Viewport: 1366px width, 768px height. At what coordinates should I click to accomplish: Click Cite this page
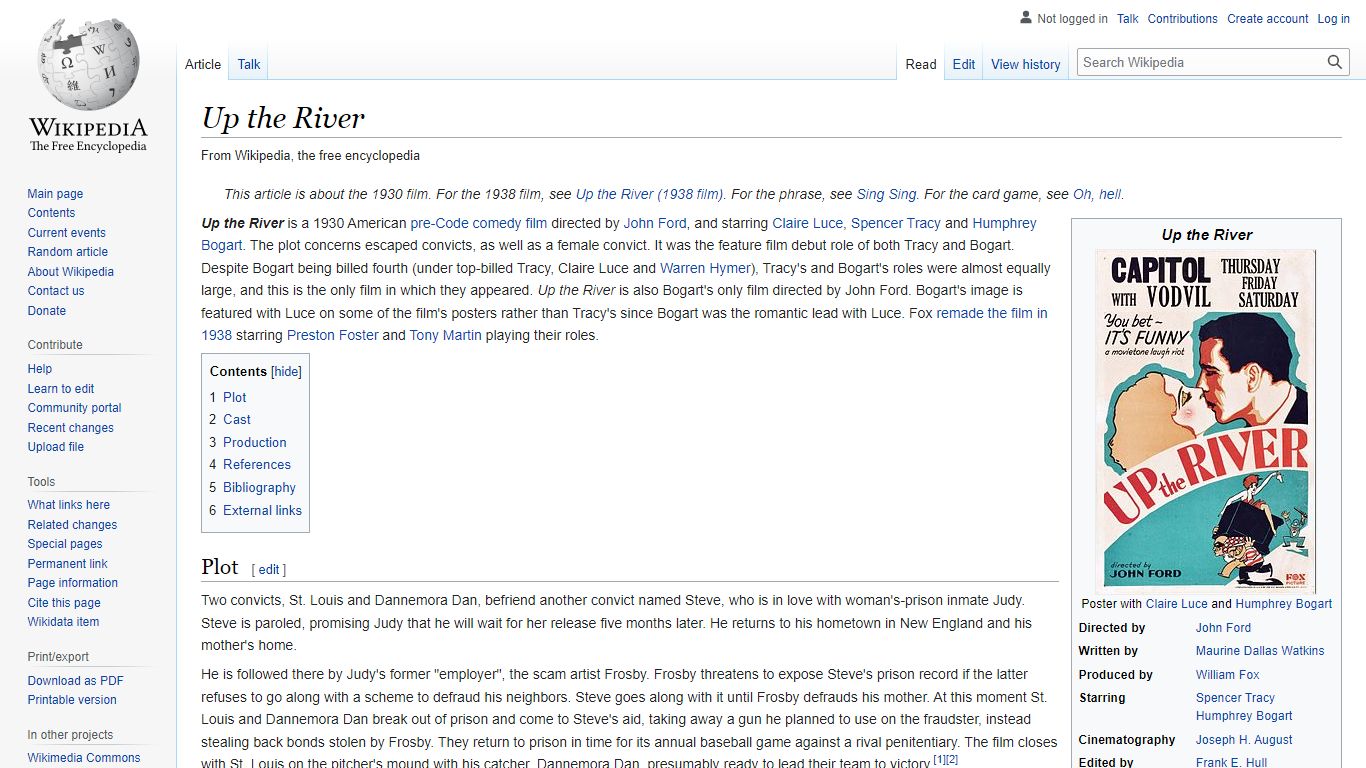click(x=64, y=603)
